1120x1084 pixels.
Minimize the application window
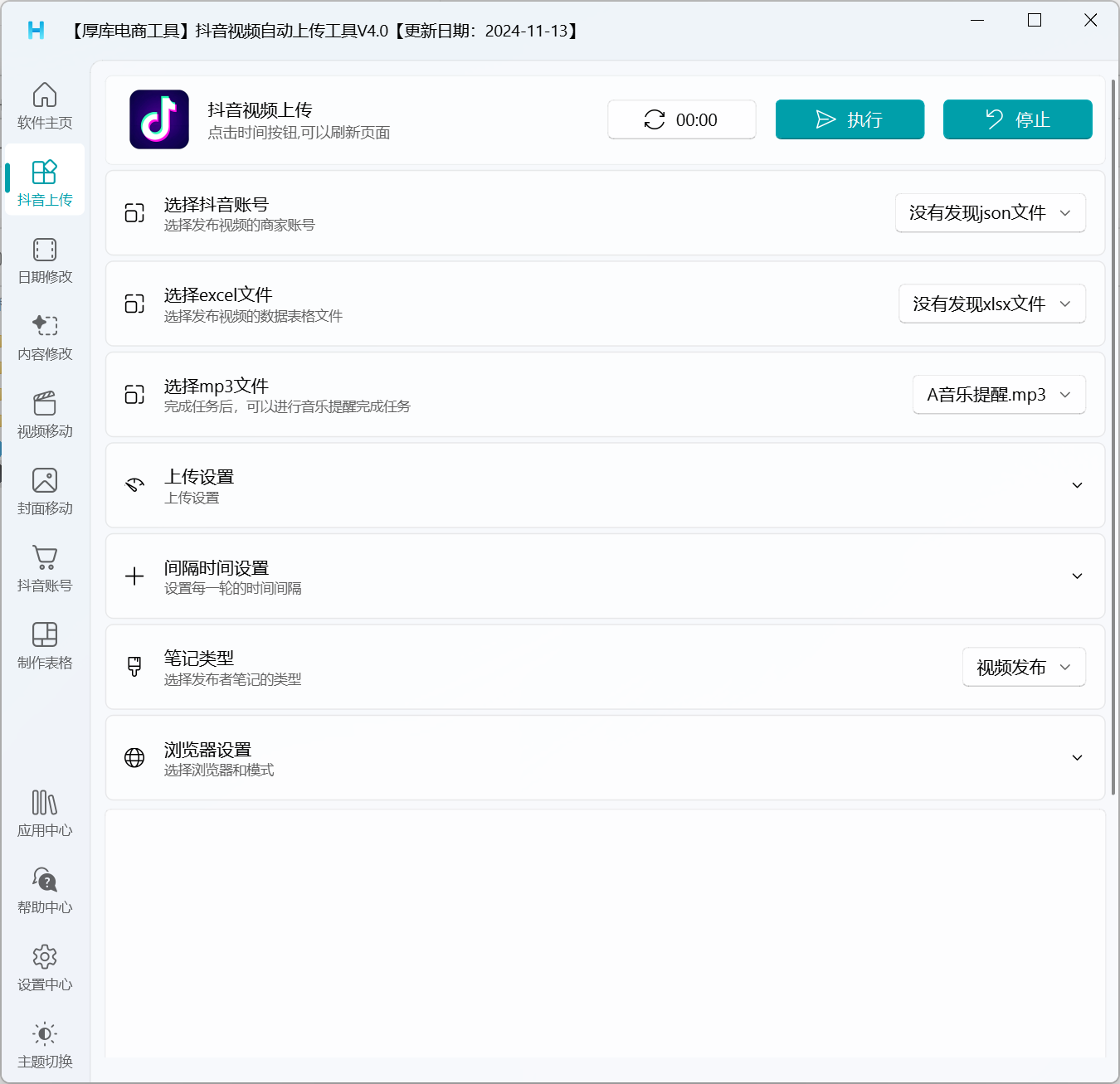(x=977, y=20)
